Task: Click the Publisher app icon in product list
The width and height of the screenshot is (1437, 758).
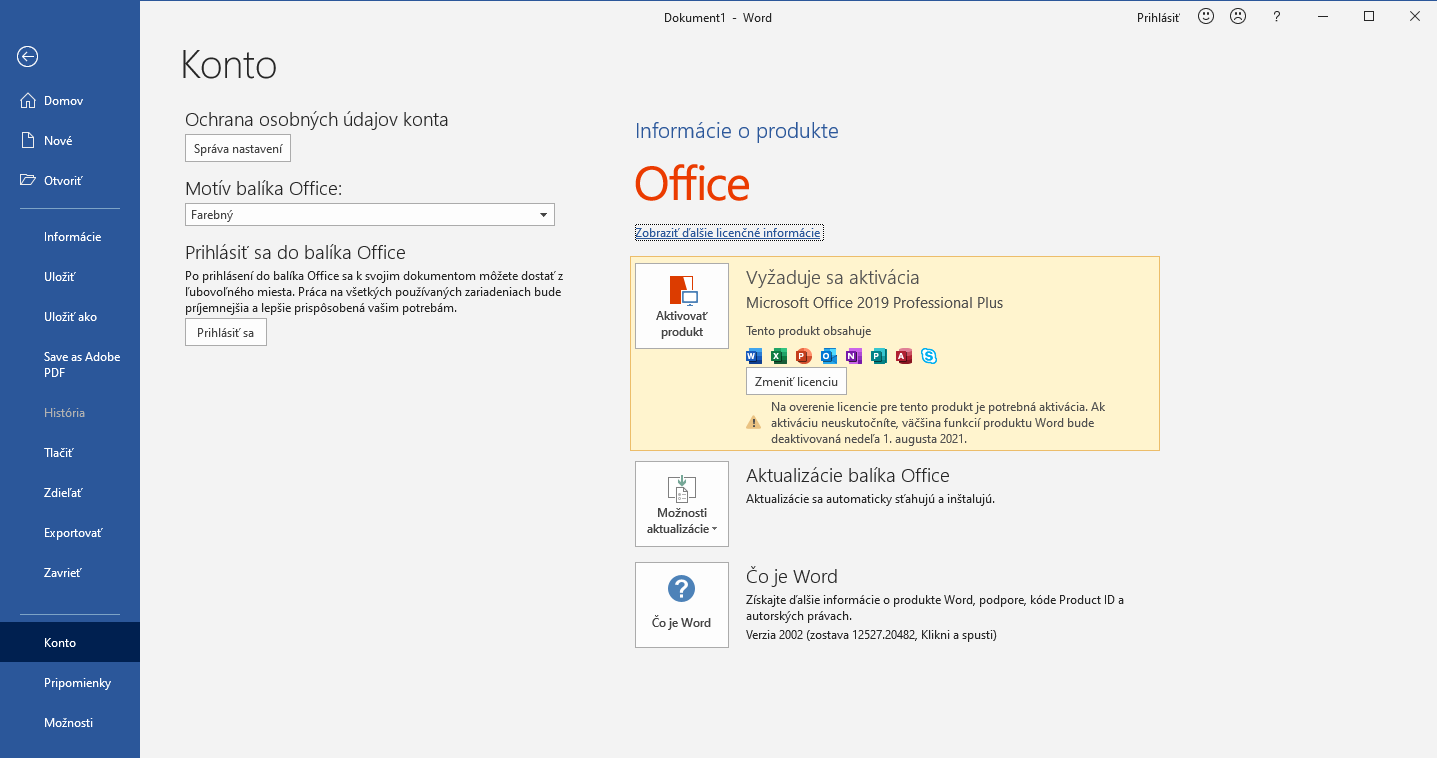Action: pyautogui.click(x=879, y=356)
